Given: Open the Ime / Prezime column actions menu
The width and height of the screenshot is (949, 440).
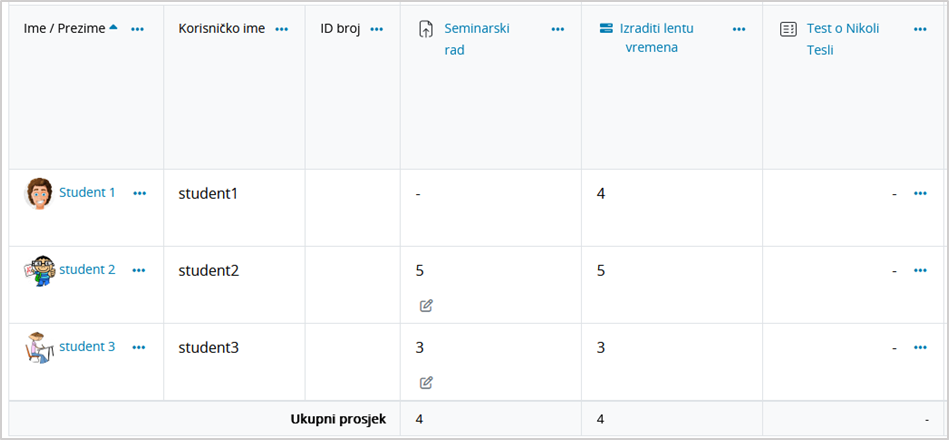Looking at the screenshot, I should tap(138, 29).
